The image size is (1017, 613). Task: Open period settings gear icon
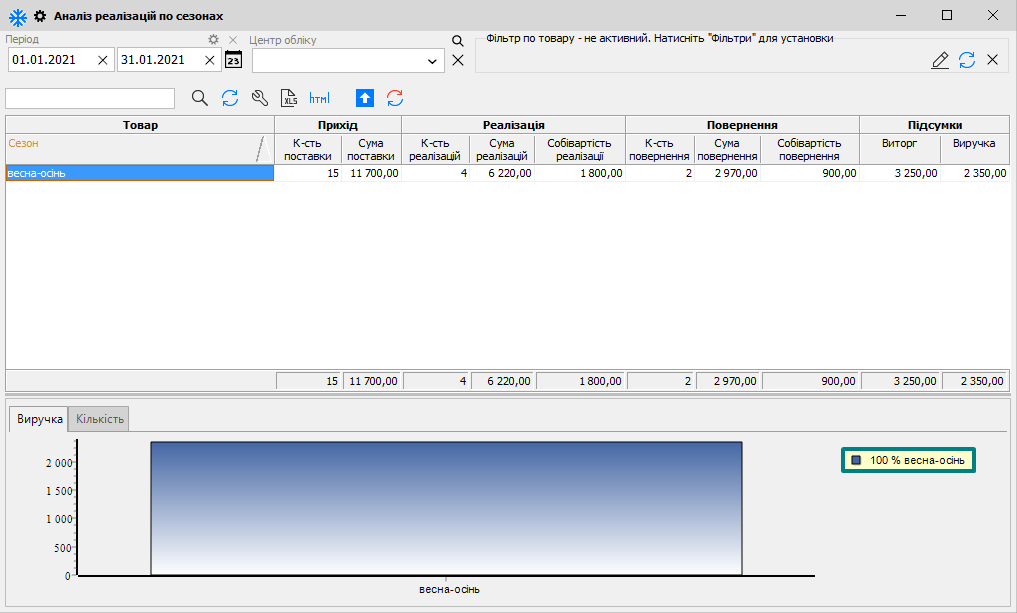point(213,40)
